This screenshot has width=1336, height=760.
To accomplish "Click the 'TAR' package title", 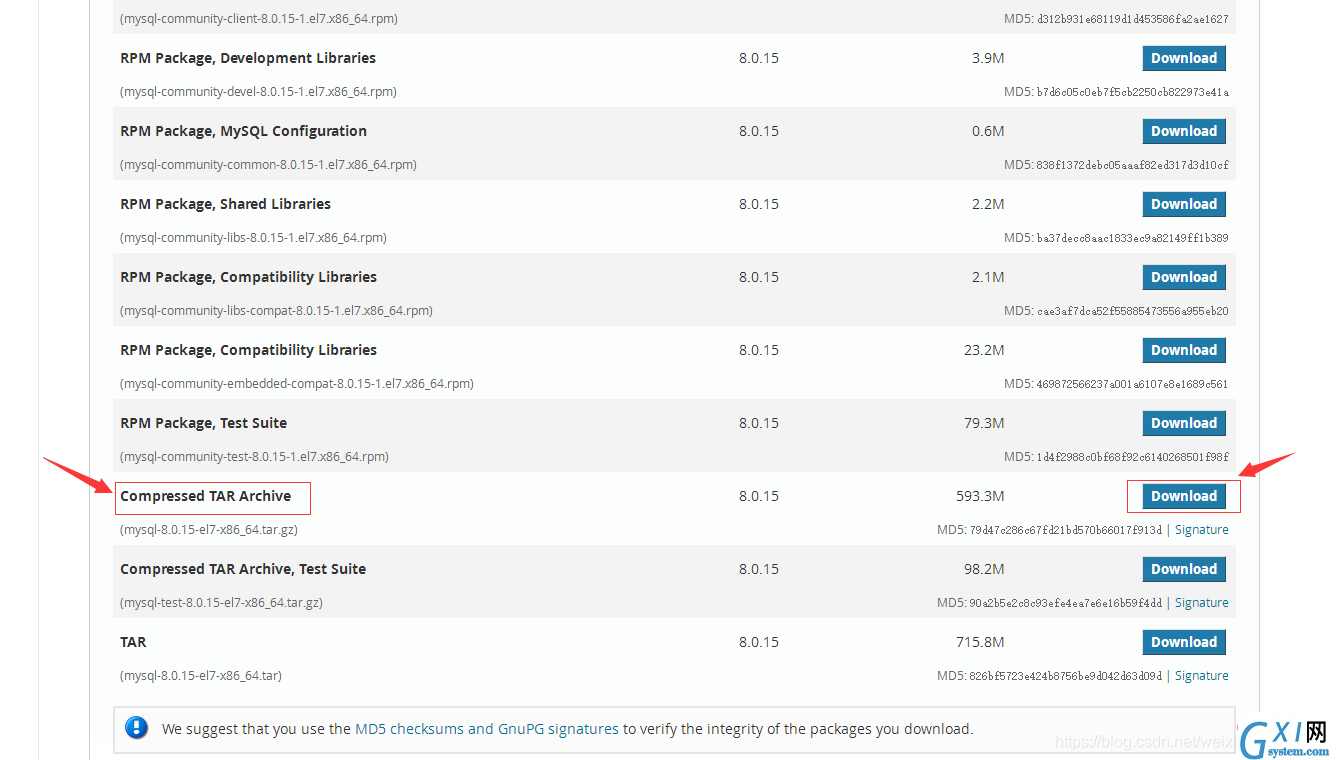I will (x=133, y=642).
